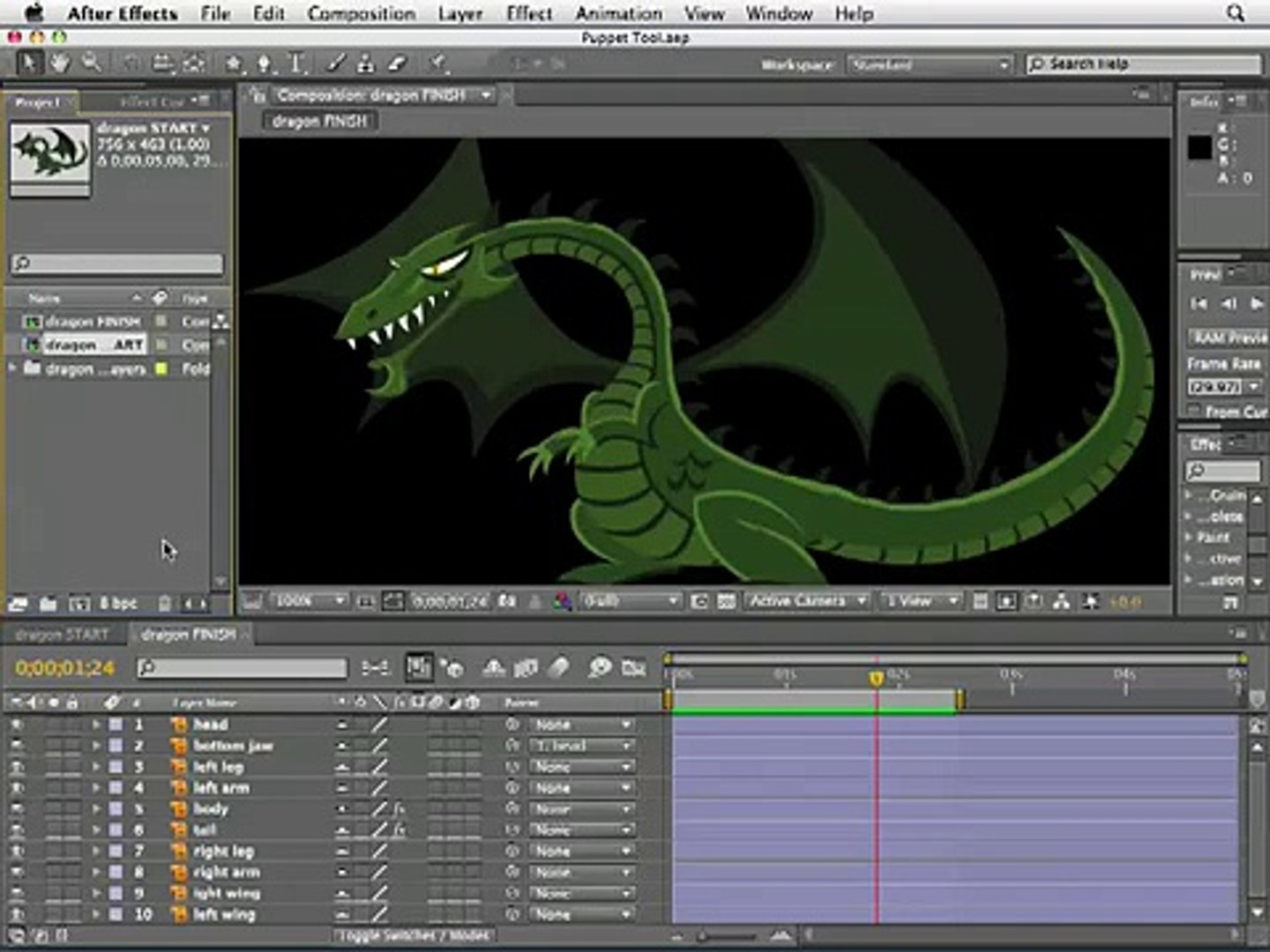Click the first frame playback button
The image size is (1270, 952).
1199,303
